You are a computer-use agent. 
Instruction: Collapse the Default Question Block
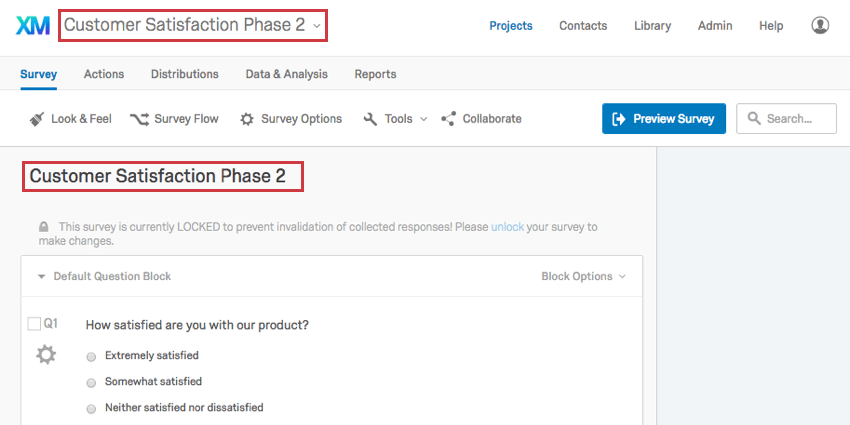pyautogui.click(x=42, y=277)
